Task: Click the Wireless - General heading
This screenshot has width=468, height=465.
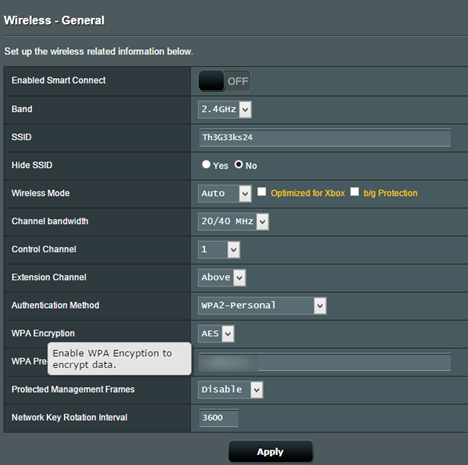Action: (54, 21)
